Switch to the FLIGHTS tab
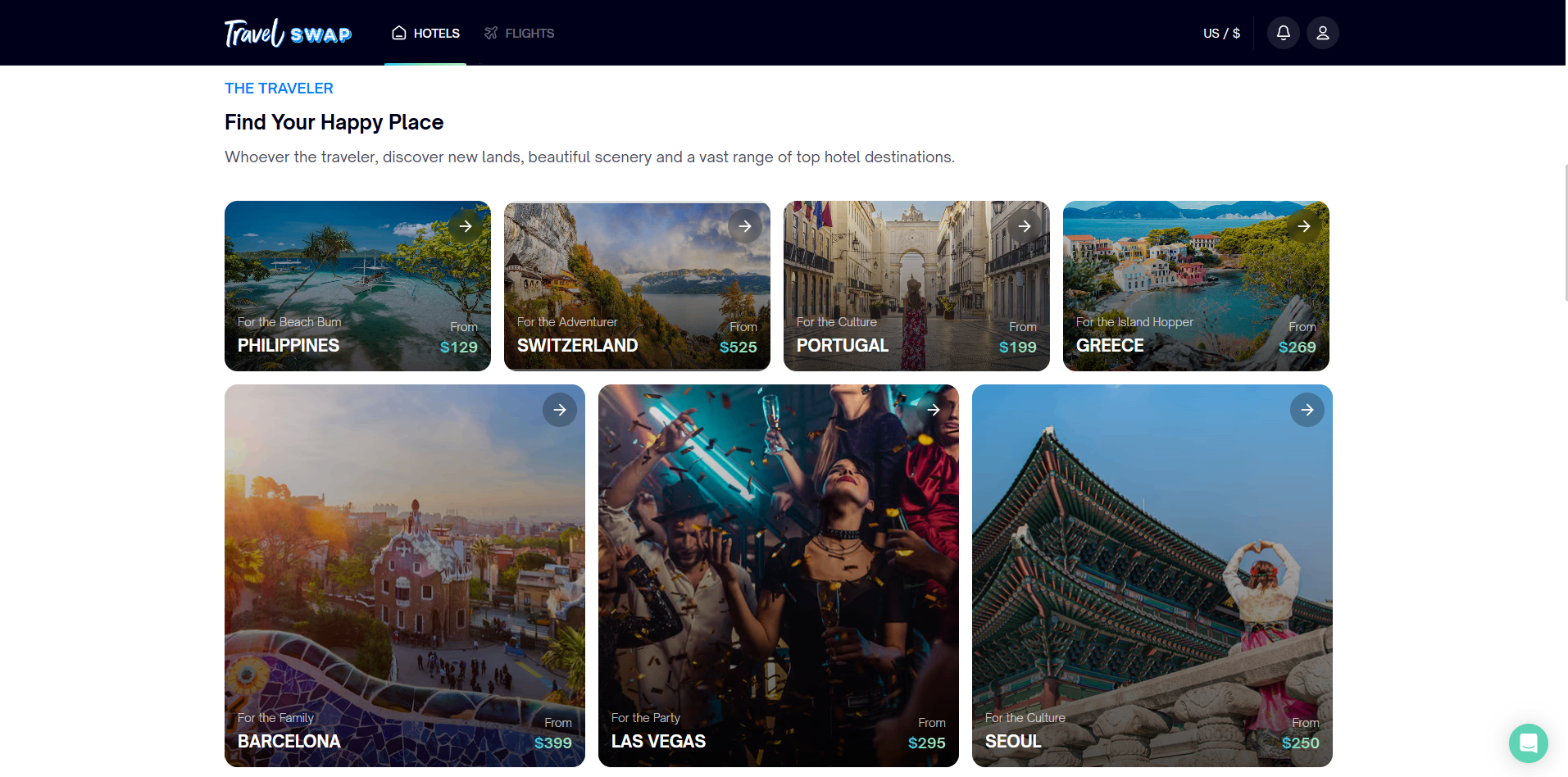The image size is (1568, 777). [529, 33]
